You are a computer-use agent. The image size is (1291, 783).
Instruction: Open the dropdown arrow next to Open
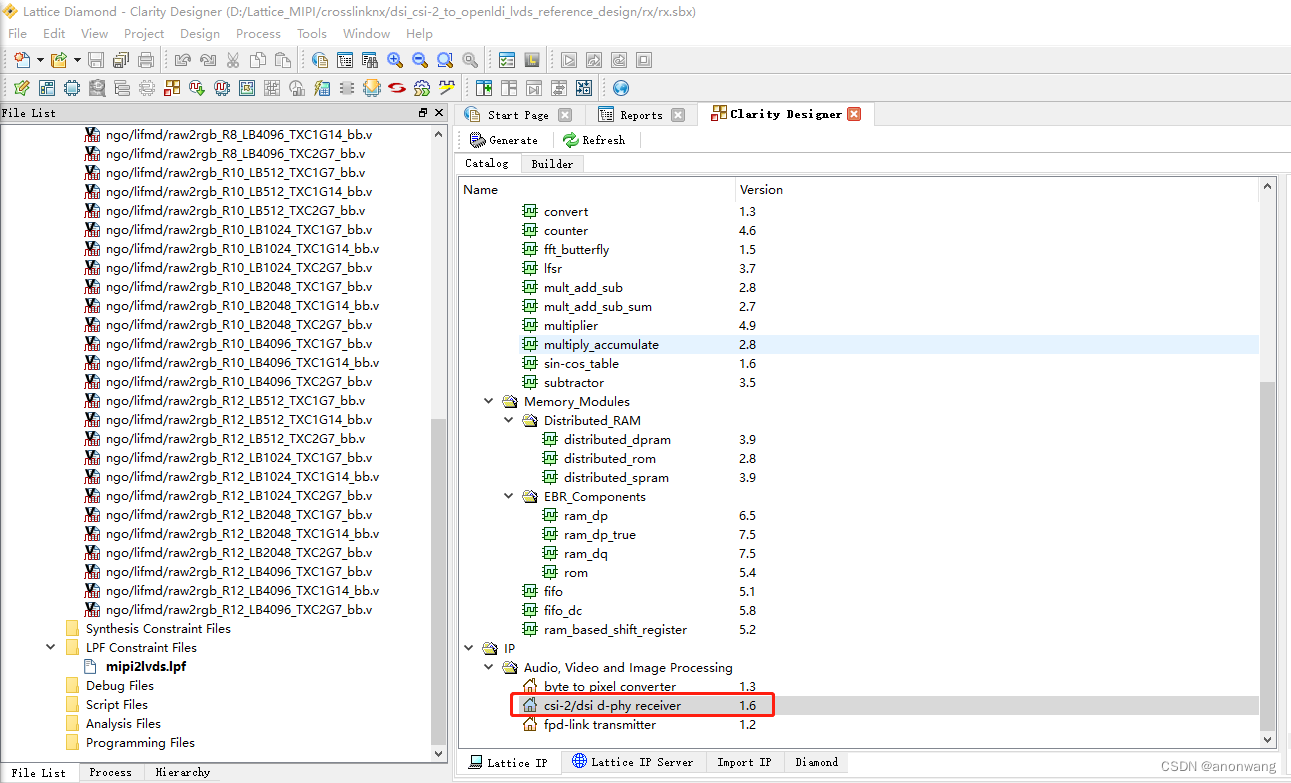77,60
